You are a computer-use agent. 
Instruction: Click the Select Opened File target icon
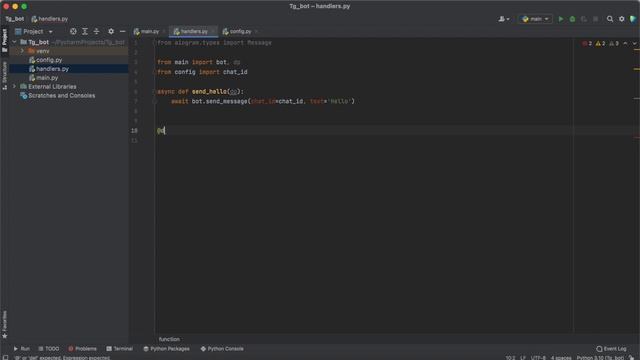tap(73, 31)
